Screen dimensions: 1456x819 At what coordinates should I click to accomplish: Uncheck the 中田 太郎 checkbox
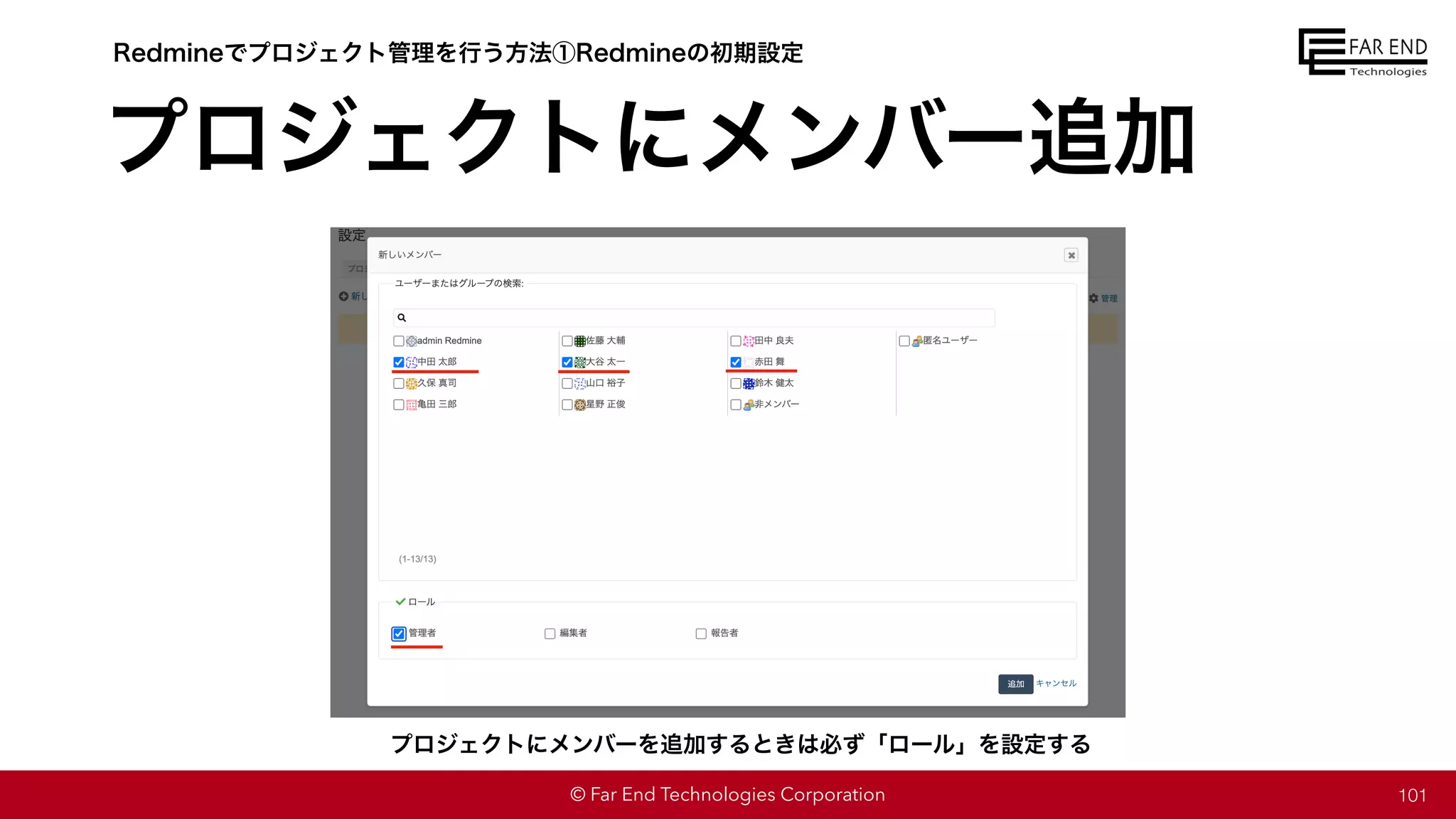[399, 362]
